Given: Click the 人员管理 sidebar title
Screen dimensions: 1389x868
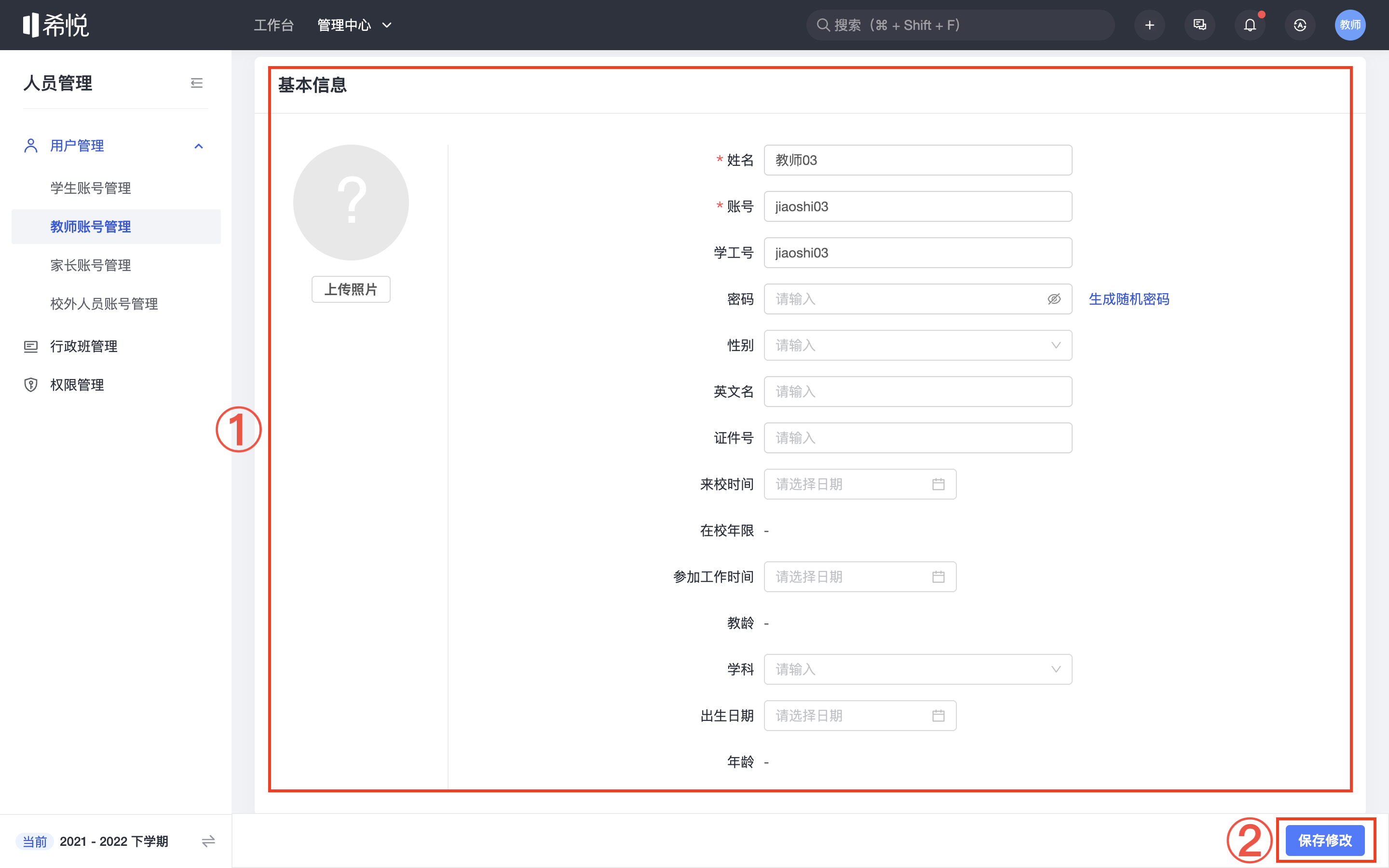Looking at the screenshot, I should click(x=58, y=83).
